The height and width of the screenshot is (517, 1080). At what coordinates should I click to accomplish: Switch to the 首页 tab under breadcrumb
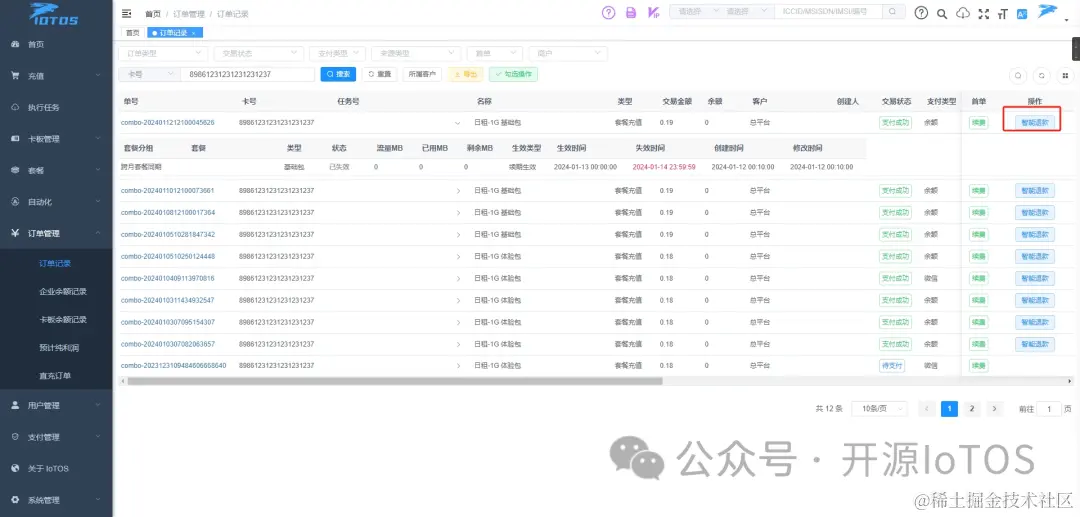tap(132, 33)
